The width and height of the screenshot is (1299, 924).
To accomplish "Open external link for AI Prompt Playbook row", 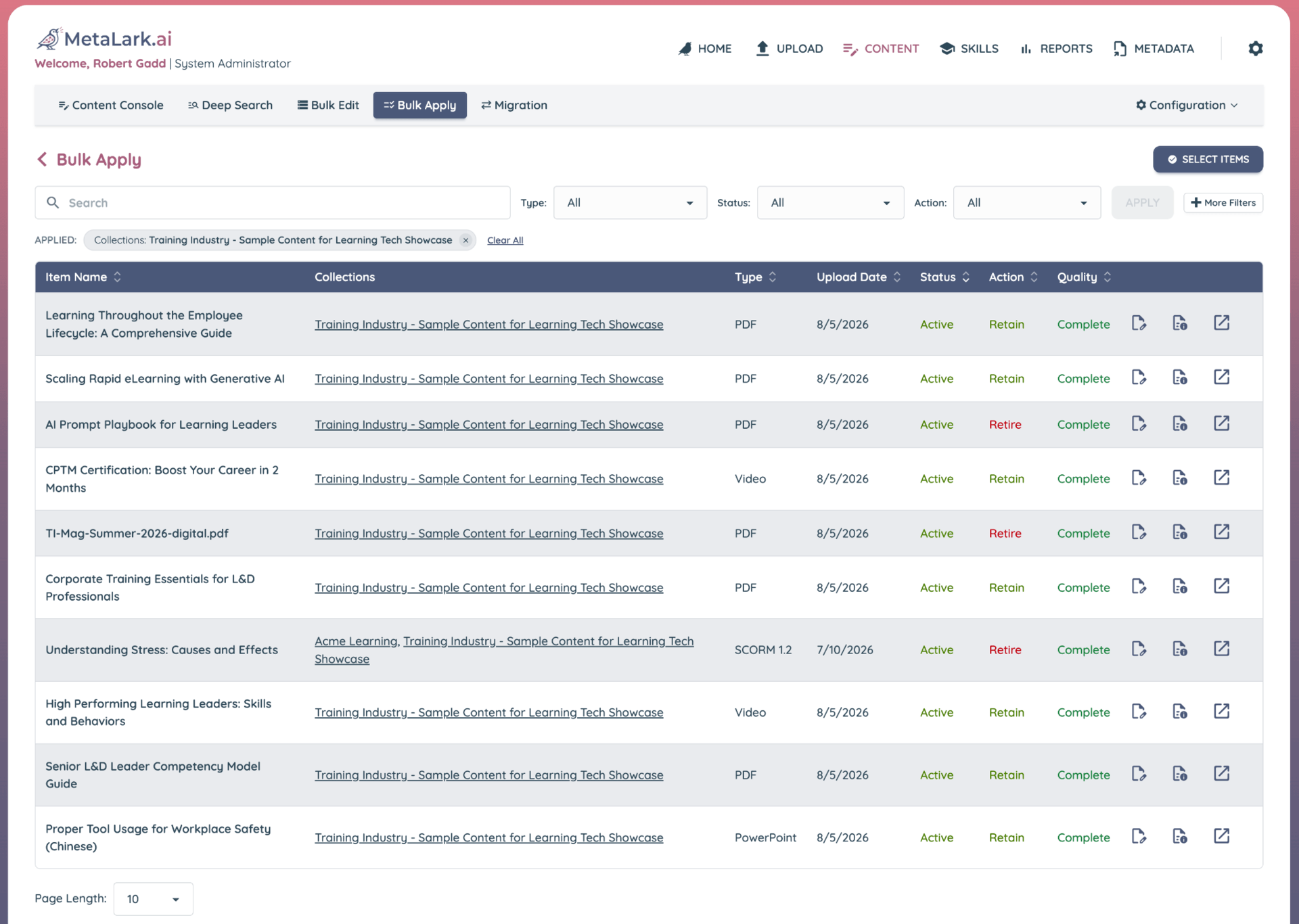I will [1221, 423].
